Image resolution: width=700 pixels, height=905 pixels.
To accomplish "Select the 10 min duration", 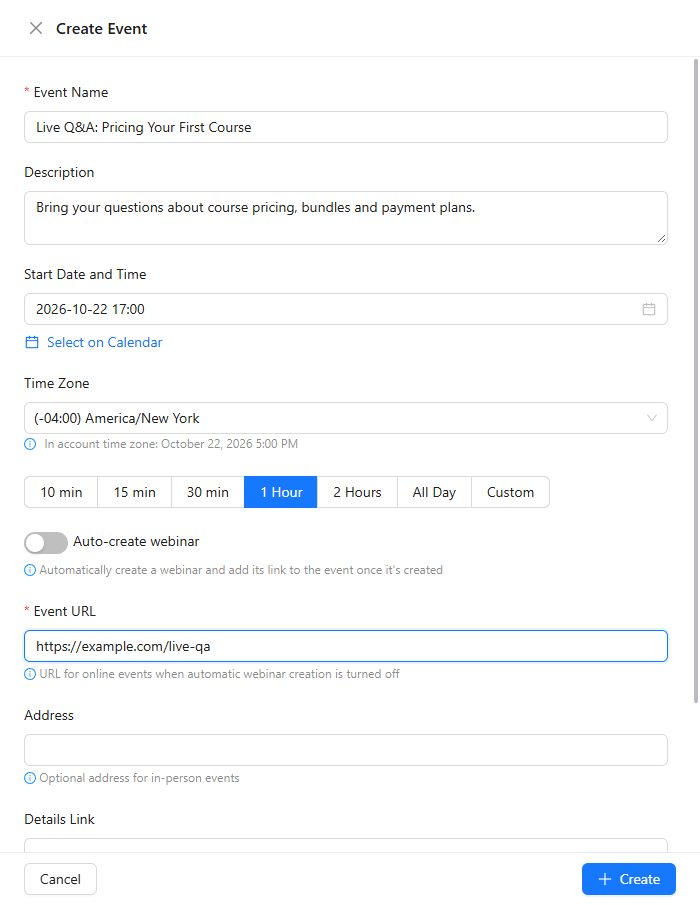I will pyautogui.click(x=61, y=492).
